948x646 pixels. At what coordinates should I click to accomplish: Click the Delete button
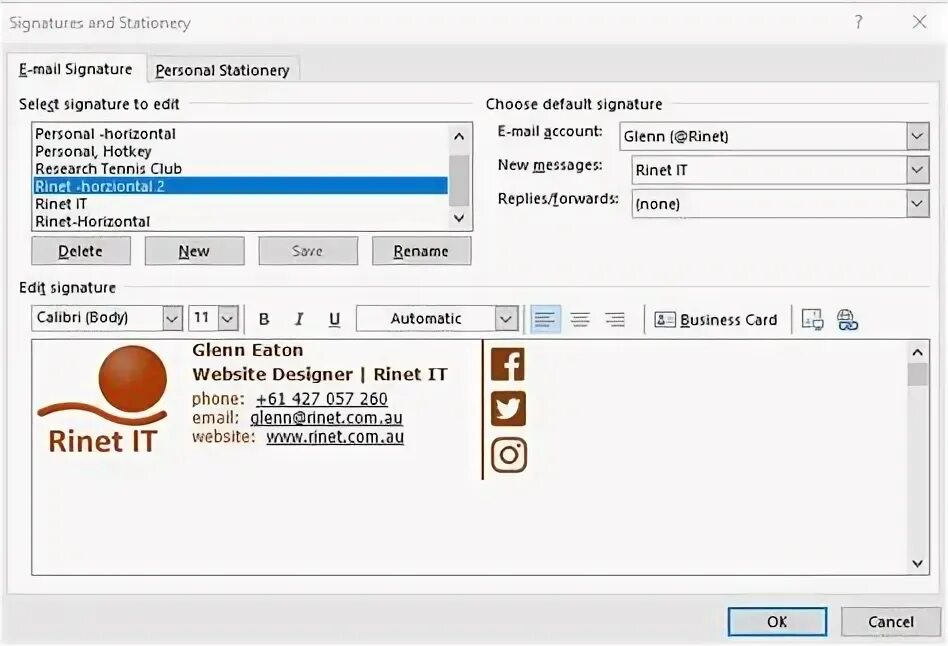coord(81,251)
